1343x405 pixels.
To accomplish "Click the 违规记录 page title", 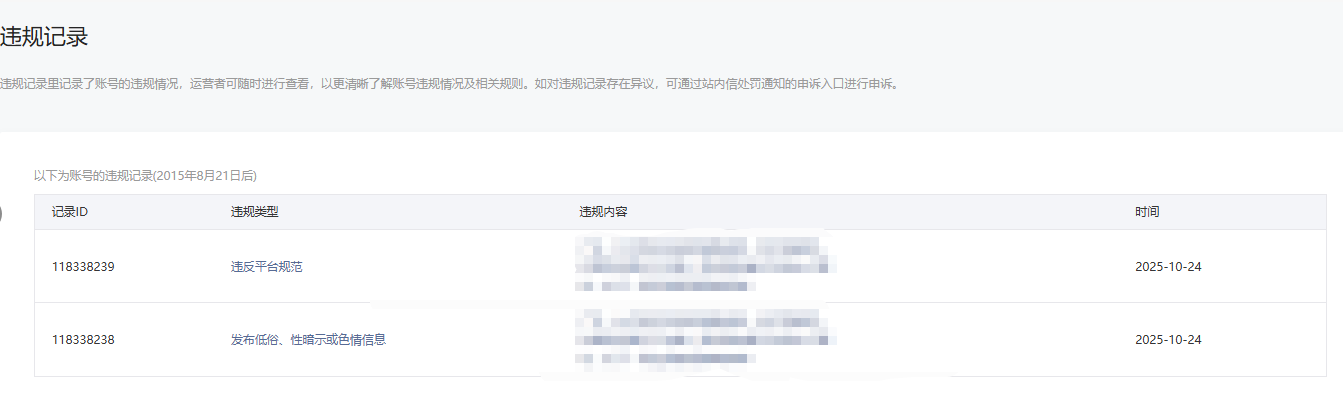I will click(44, 38).
